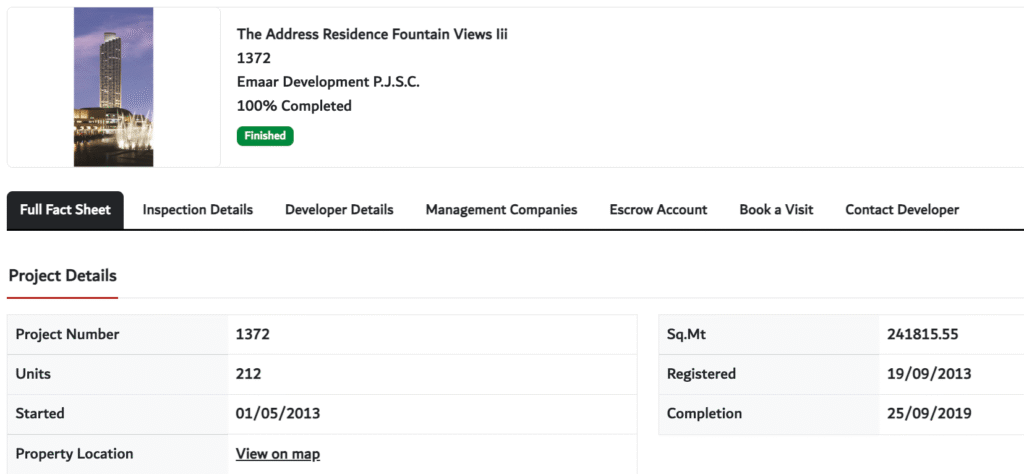This screenshot has width=1024, height=474.
Task: Click the tower project thumbnail image
Action: point(114,87)
